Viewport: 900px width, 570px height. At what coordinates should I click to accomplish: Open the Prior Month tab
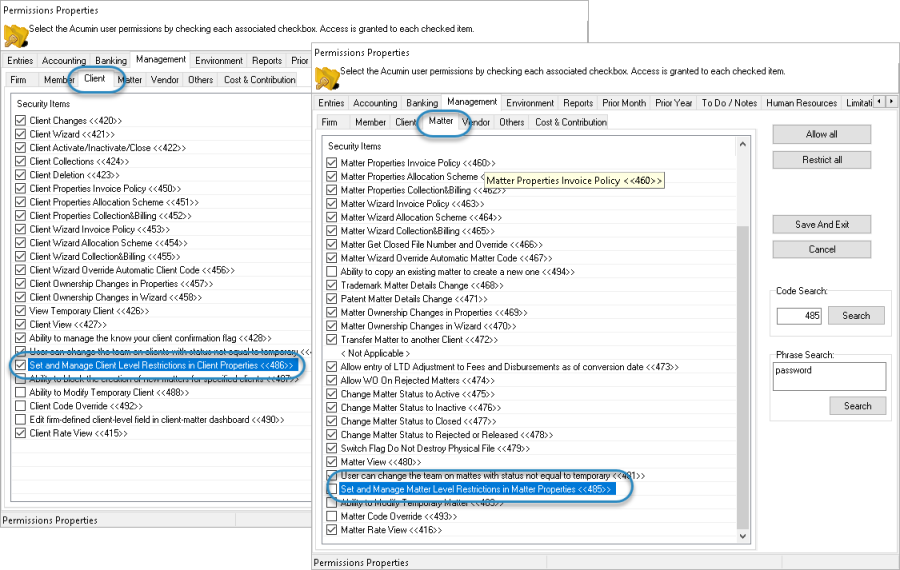[624, 103]
